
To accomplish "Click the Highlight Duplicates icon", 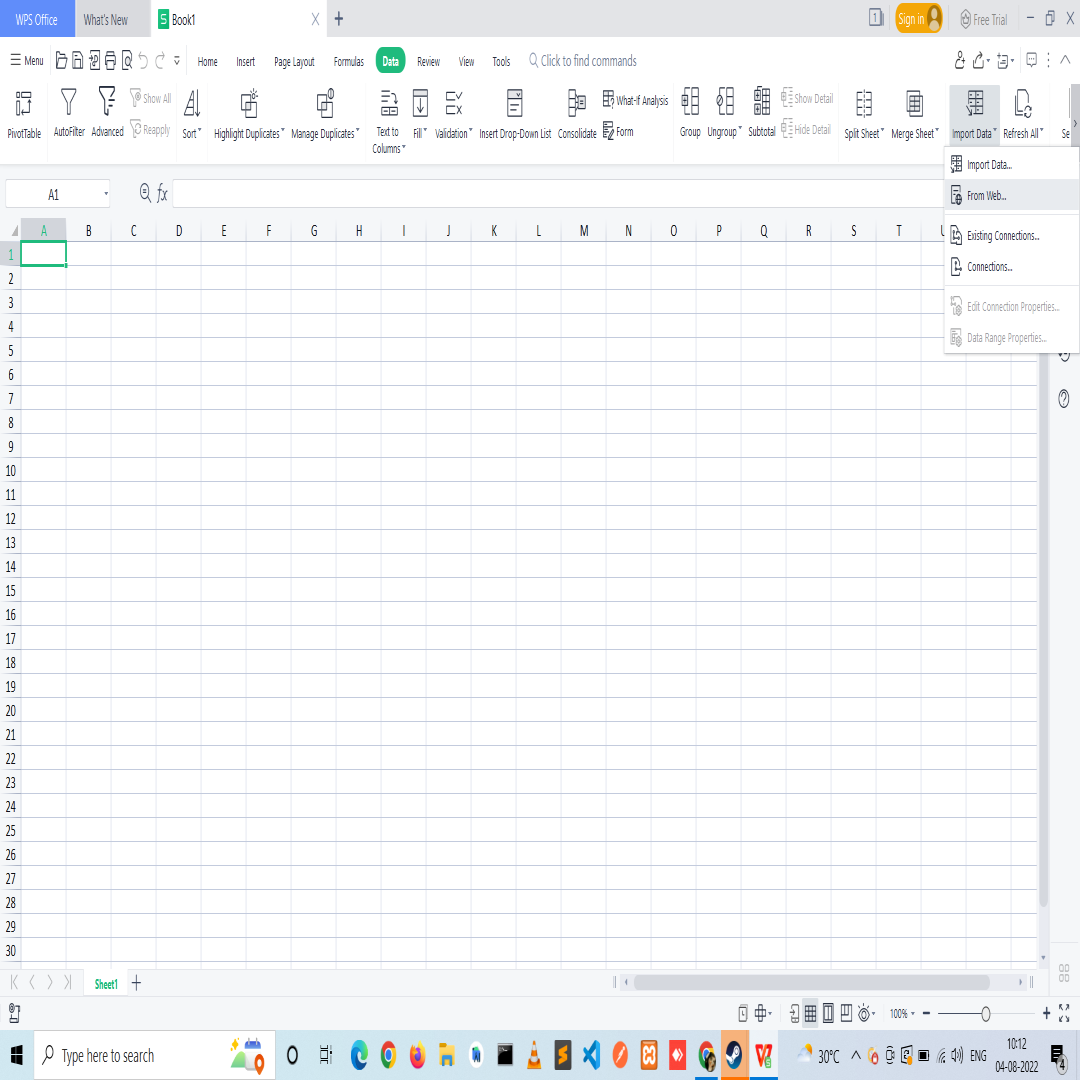I will pyautogui.click(x=249, y=103).
